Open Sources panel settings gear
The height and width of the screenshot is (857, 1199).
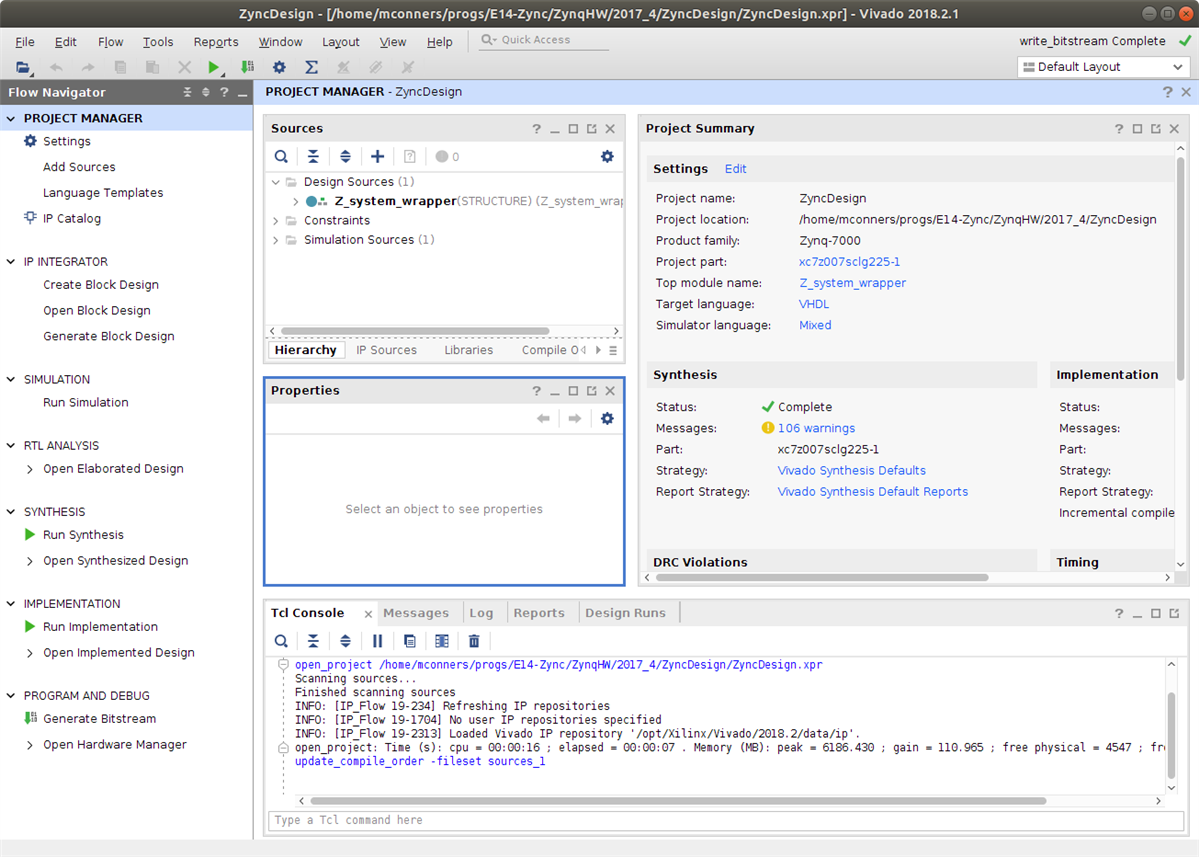point(607,156)
